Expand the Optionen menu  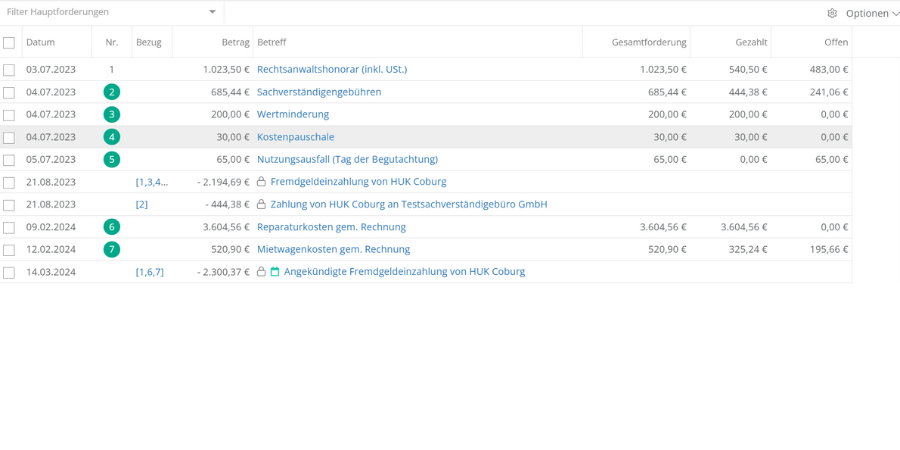coord(866,13)
